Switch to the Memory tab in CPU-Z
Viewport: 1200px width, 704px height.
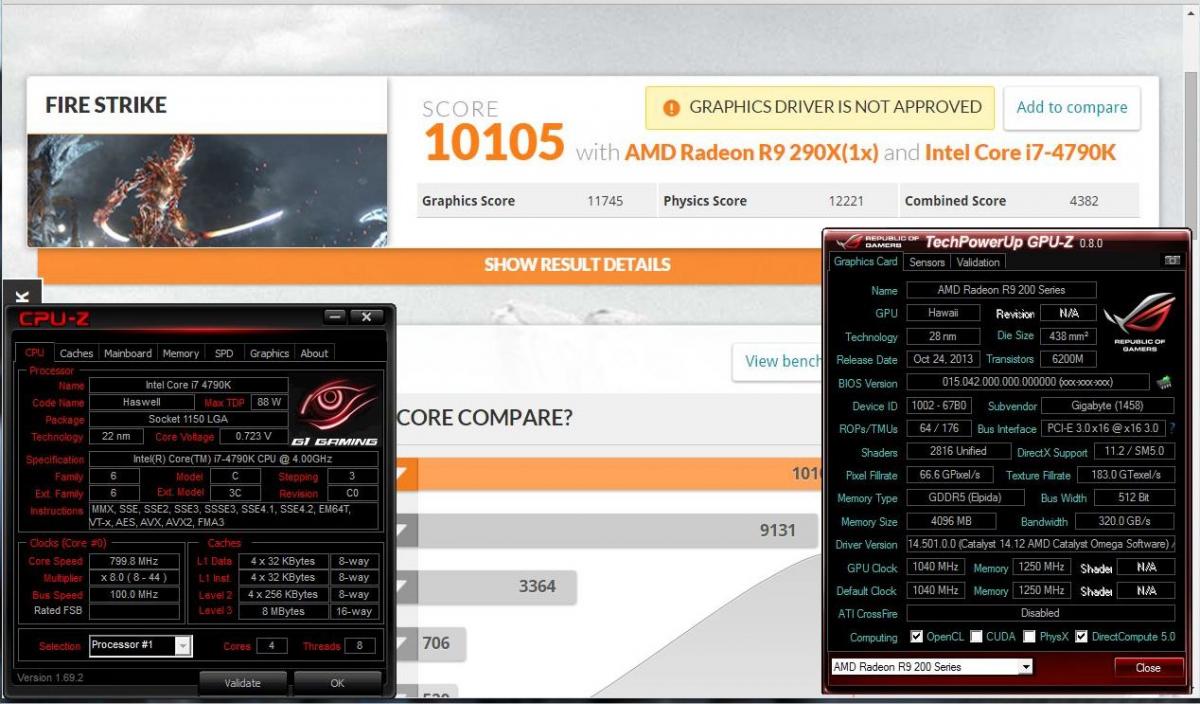pyautogui.click(x=181, y=353)
